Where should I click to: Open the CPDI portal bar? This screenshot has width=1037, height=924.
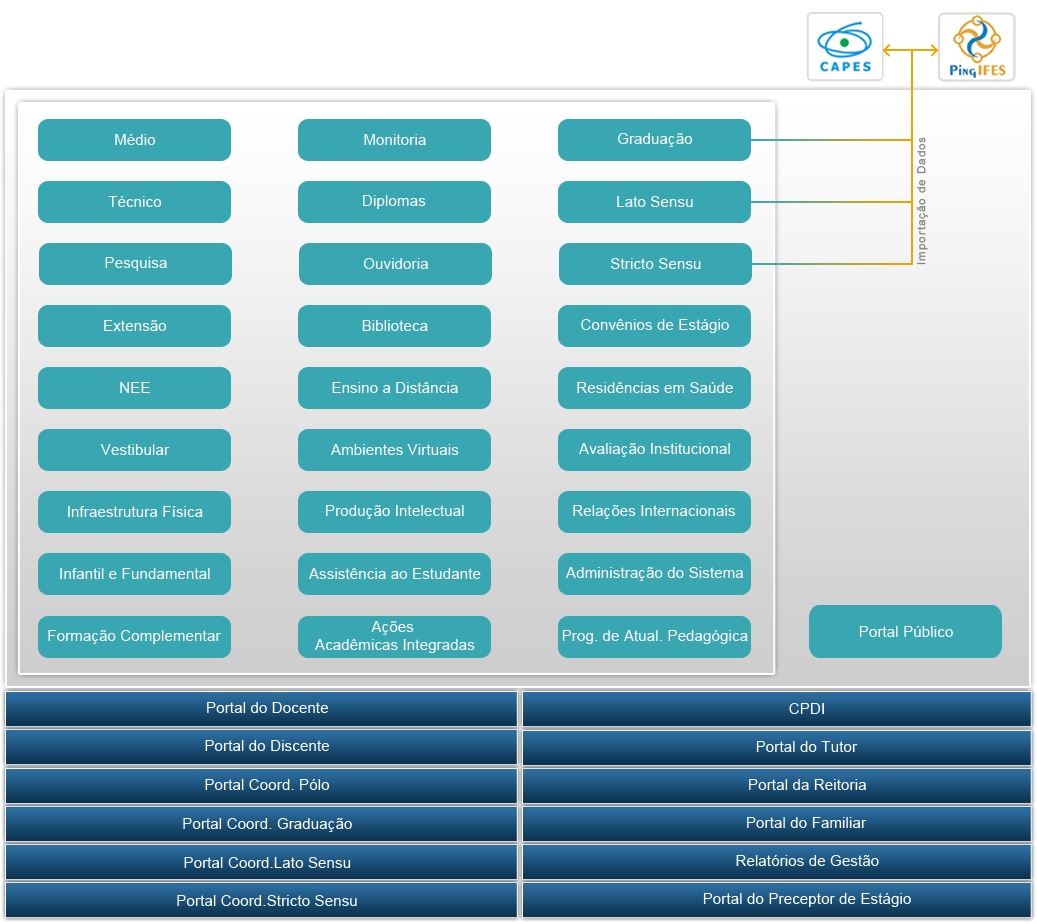776,709
